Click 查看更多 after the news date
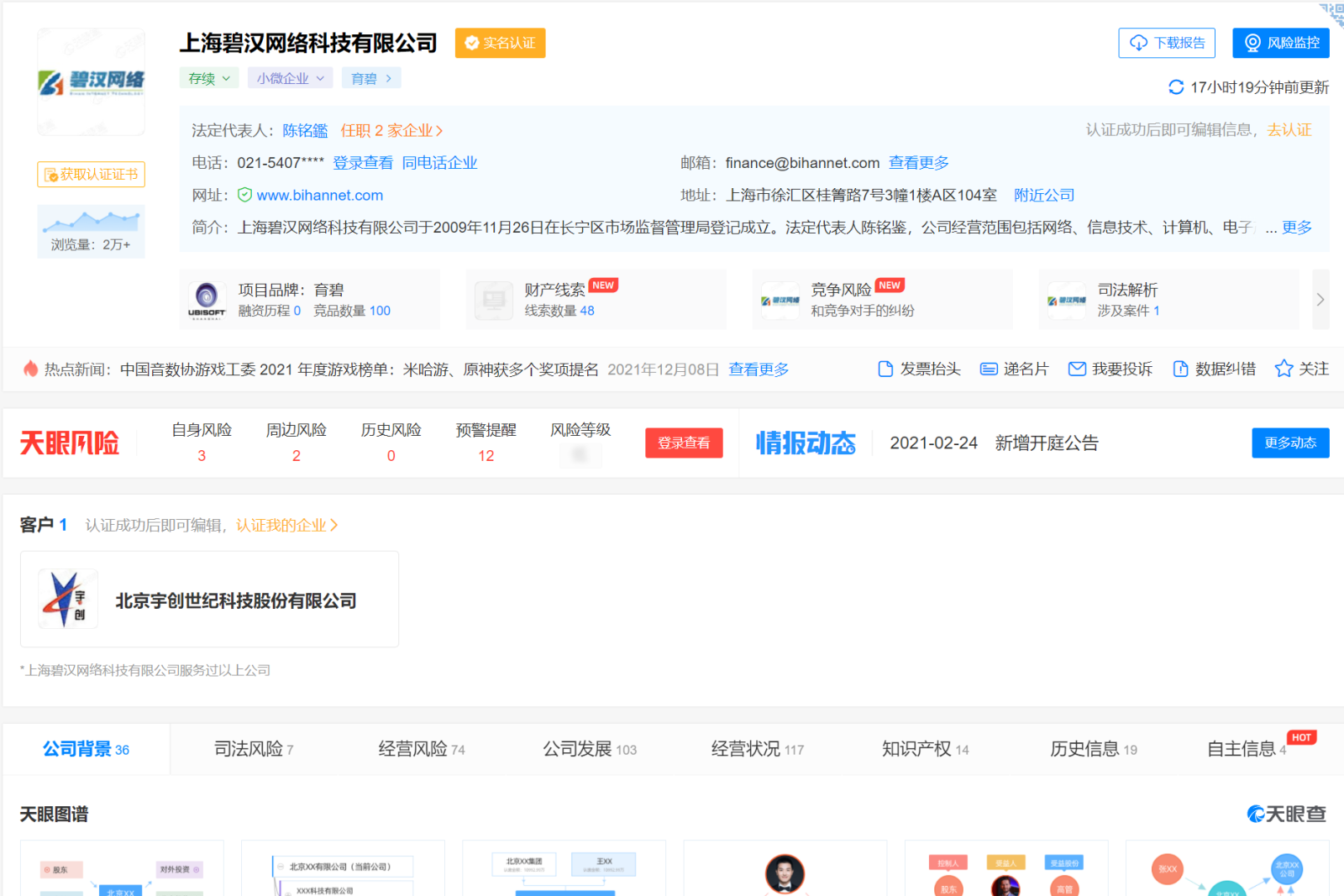The height and width of the screenshot is (896, 1344). [x=759, y=369]
